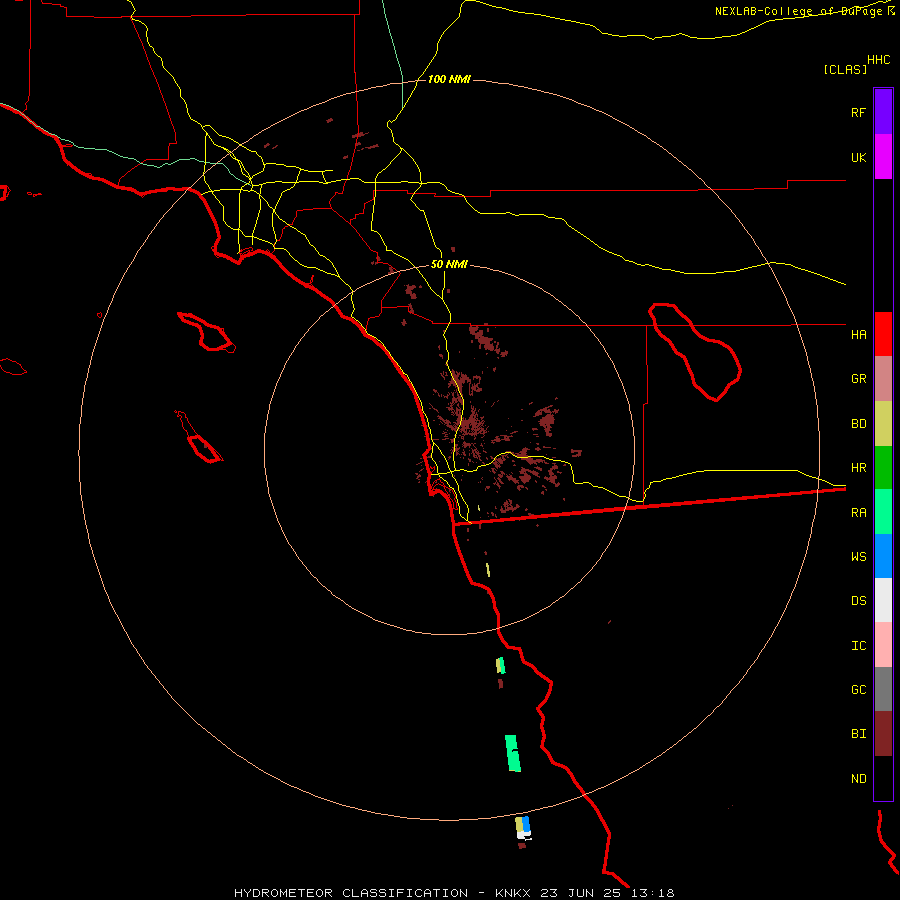Screen dimensions: 900x900
Task: Click the HR legend label
Action: tap(858, 468)
